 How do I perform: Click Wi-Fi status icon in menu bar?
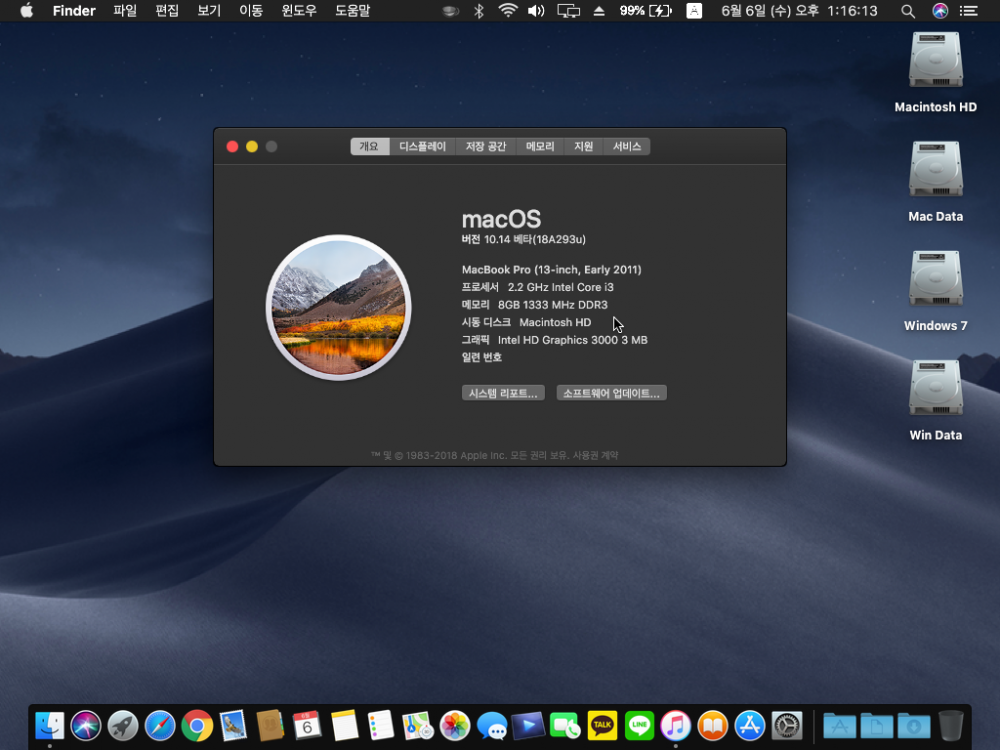pos(508,11)
